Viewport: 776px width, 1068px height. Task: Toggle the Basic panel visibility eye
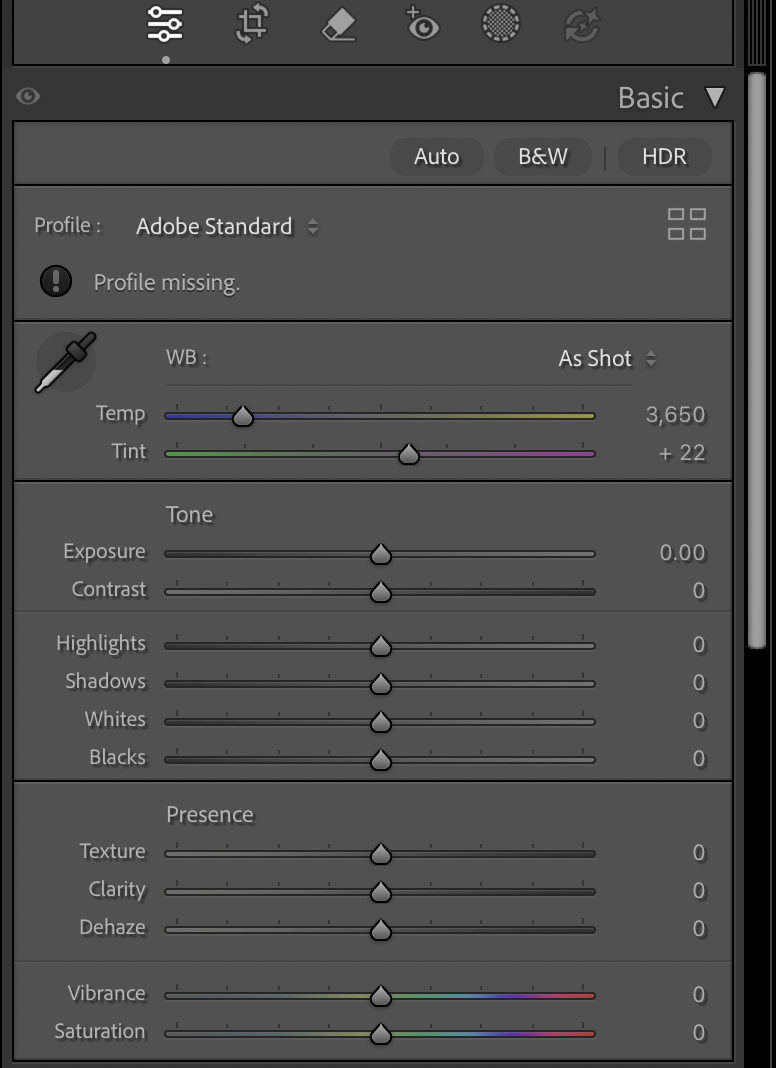28,96
